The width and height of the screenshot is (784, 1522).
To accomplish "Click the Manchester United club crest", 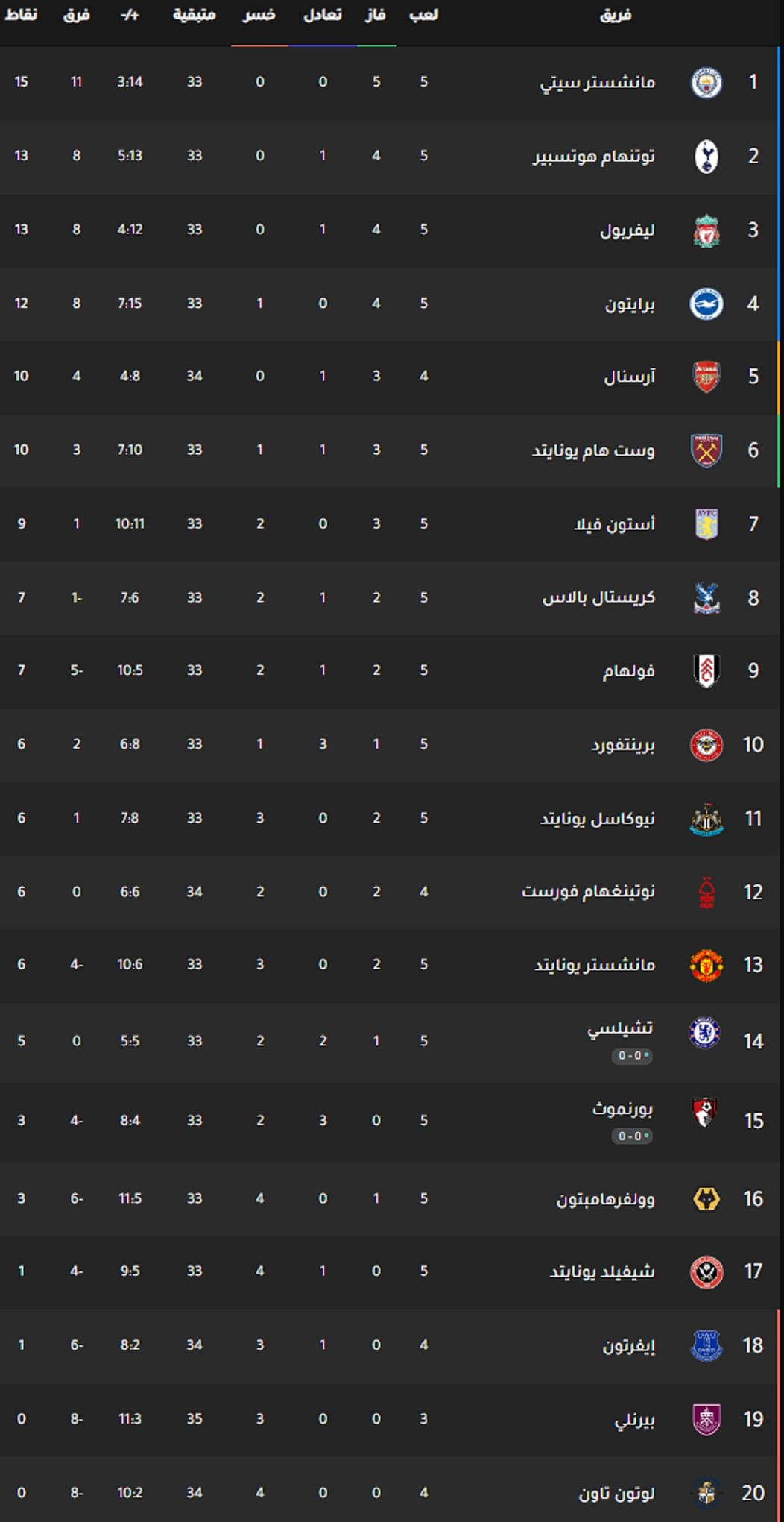I will (x=706, y=965).
